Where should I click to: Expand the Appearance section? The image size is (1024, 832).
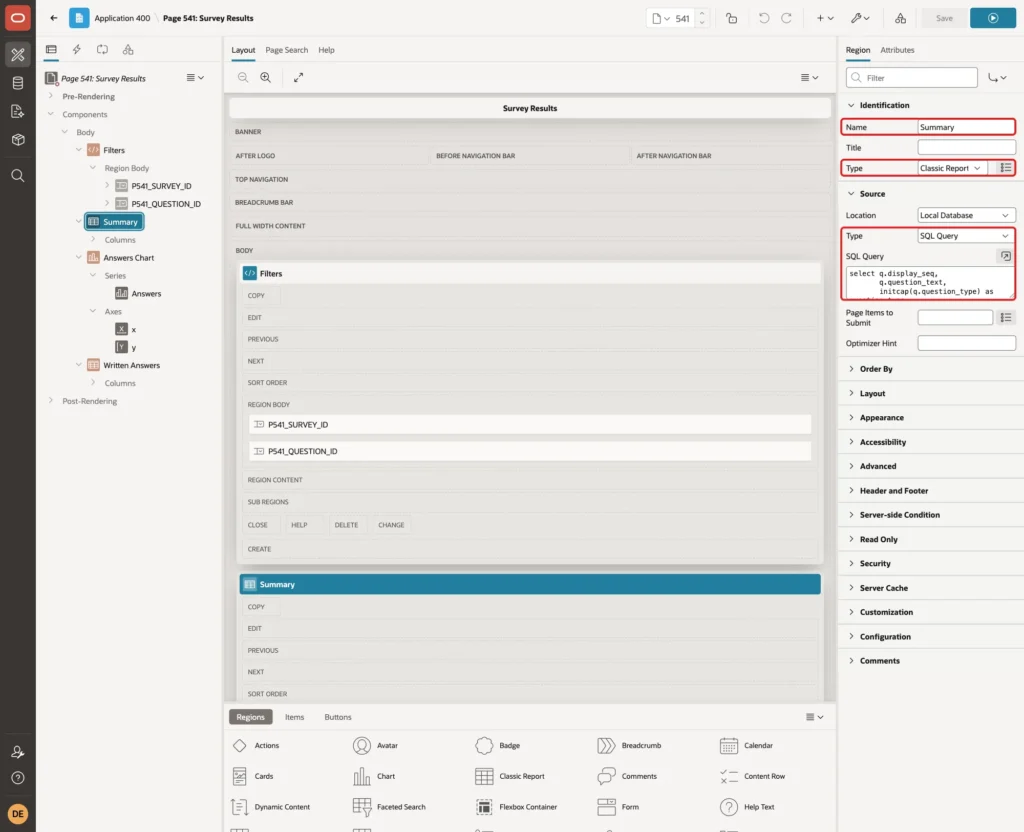[881, 418]
